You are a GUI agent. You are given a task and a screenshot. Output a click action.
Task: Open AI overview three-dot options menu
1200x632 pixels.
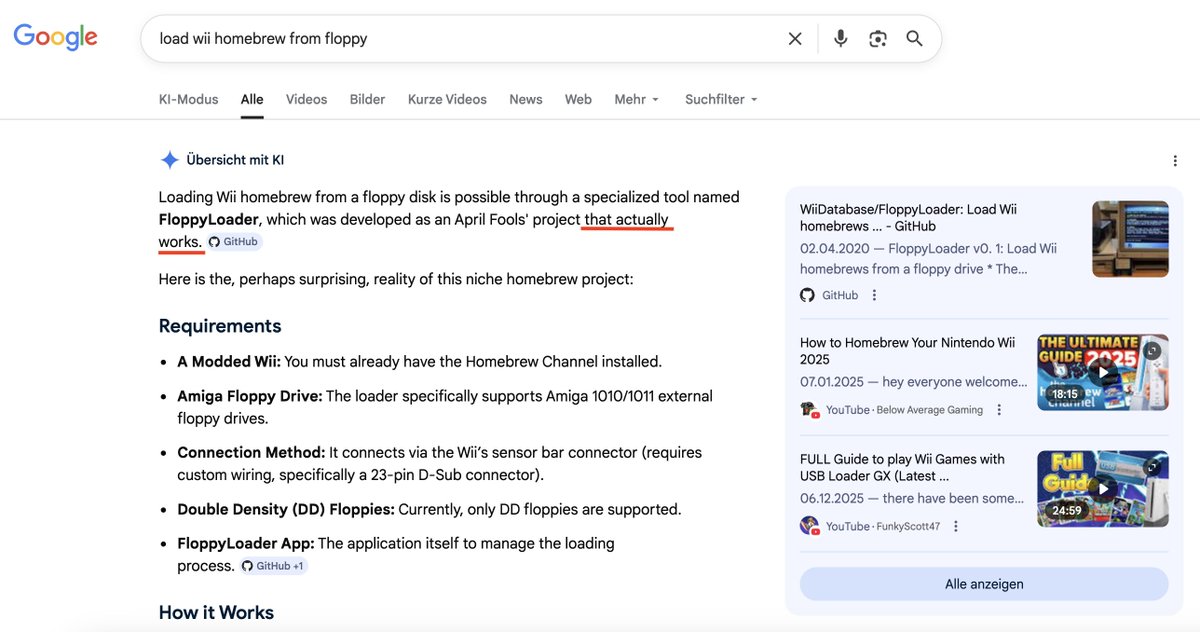[x=1175, y=161]
